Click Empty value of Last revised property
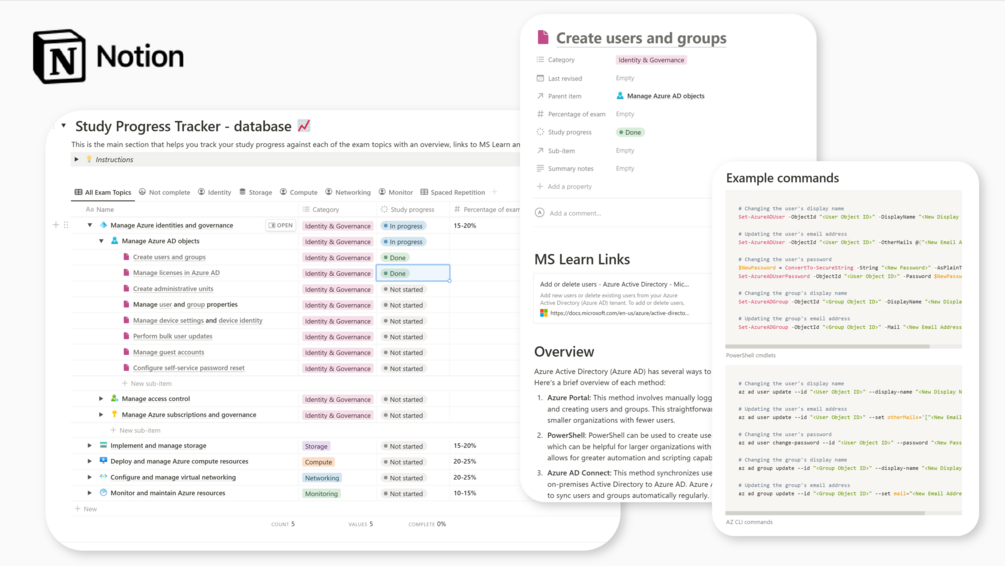1005x566 pixels. click(625, 78)
